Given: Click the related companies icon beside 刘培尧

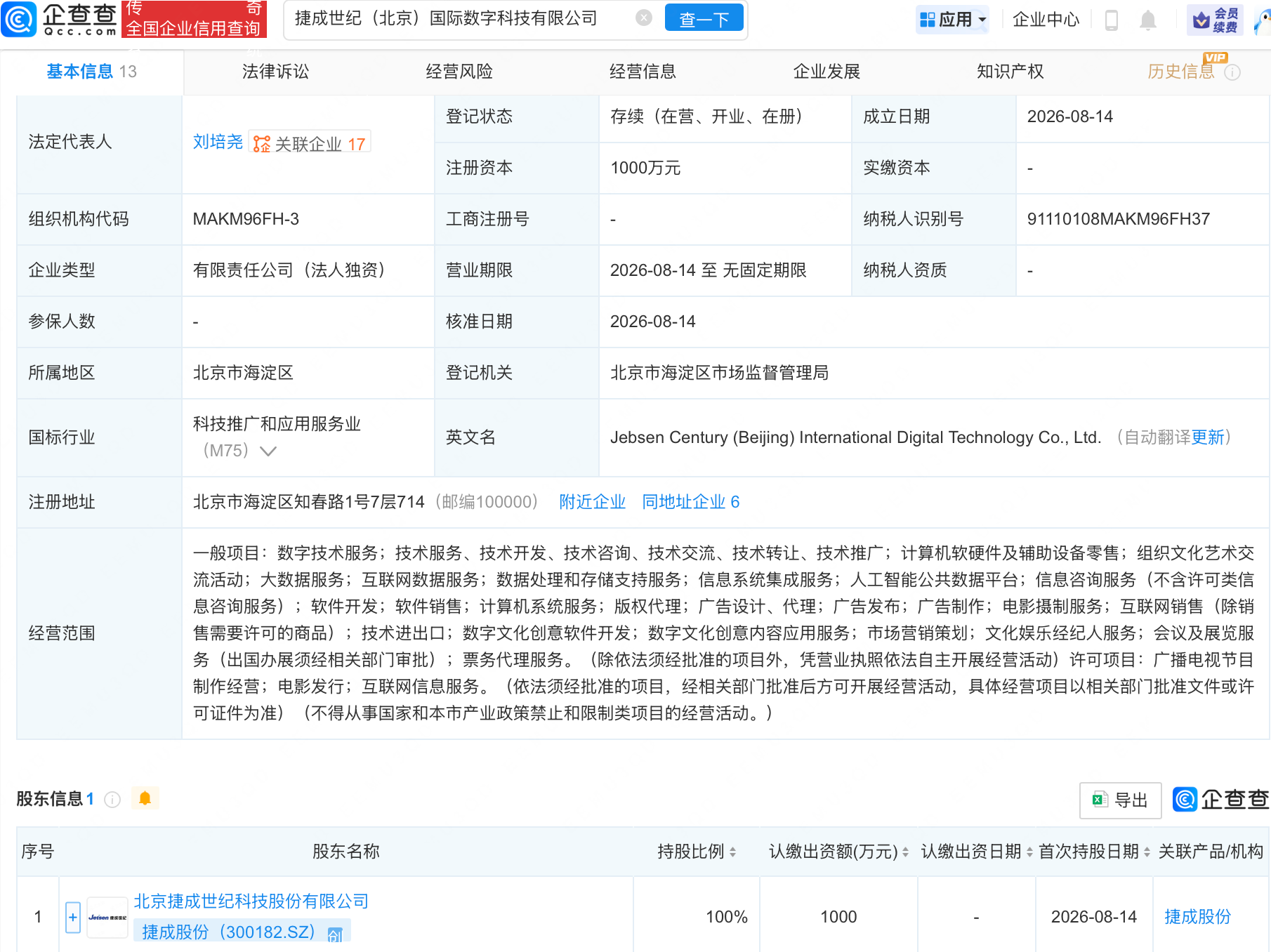Looking at the screenshot, I should 262,144.
